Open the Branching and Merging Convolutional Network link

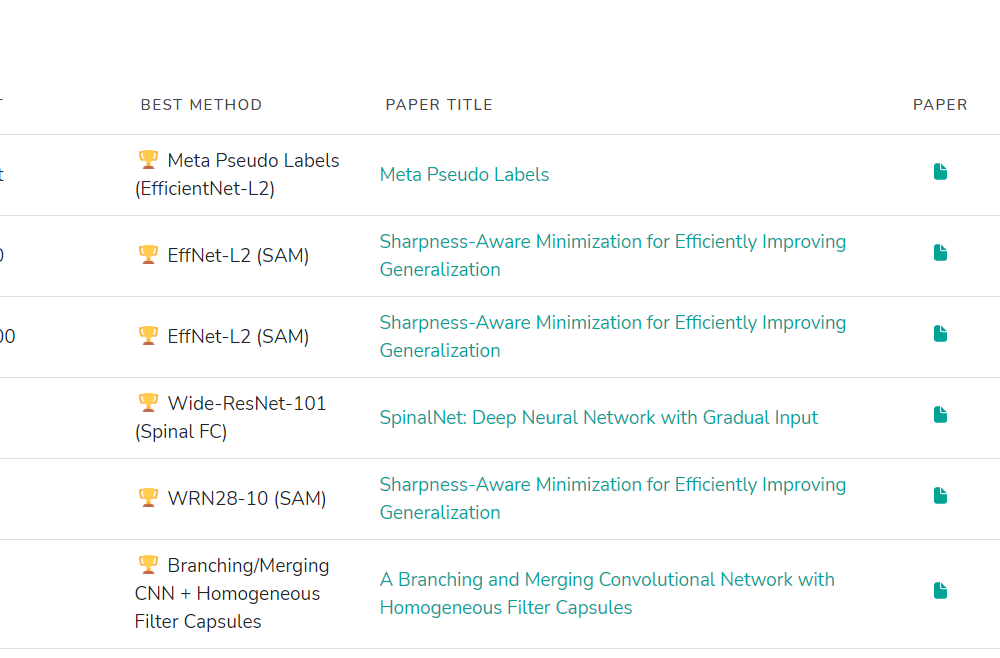coord(606,580)
